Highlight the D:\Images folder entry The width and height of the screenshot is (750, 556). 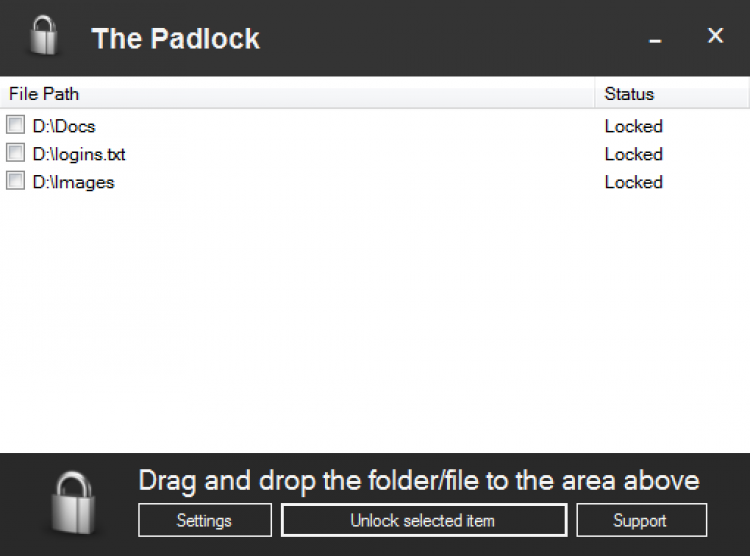pos(73,182)
